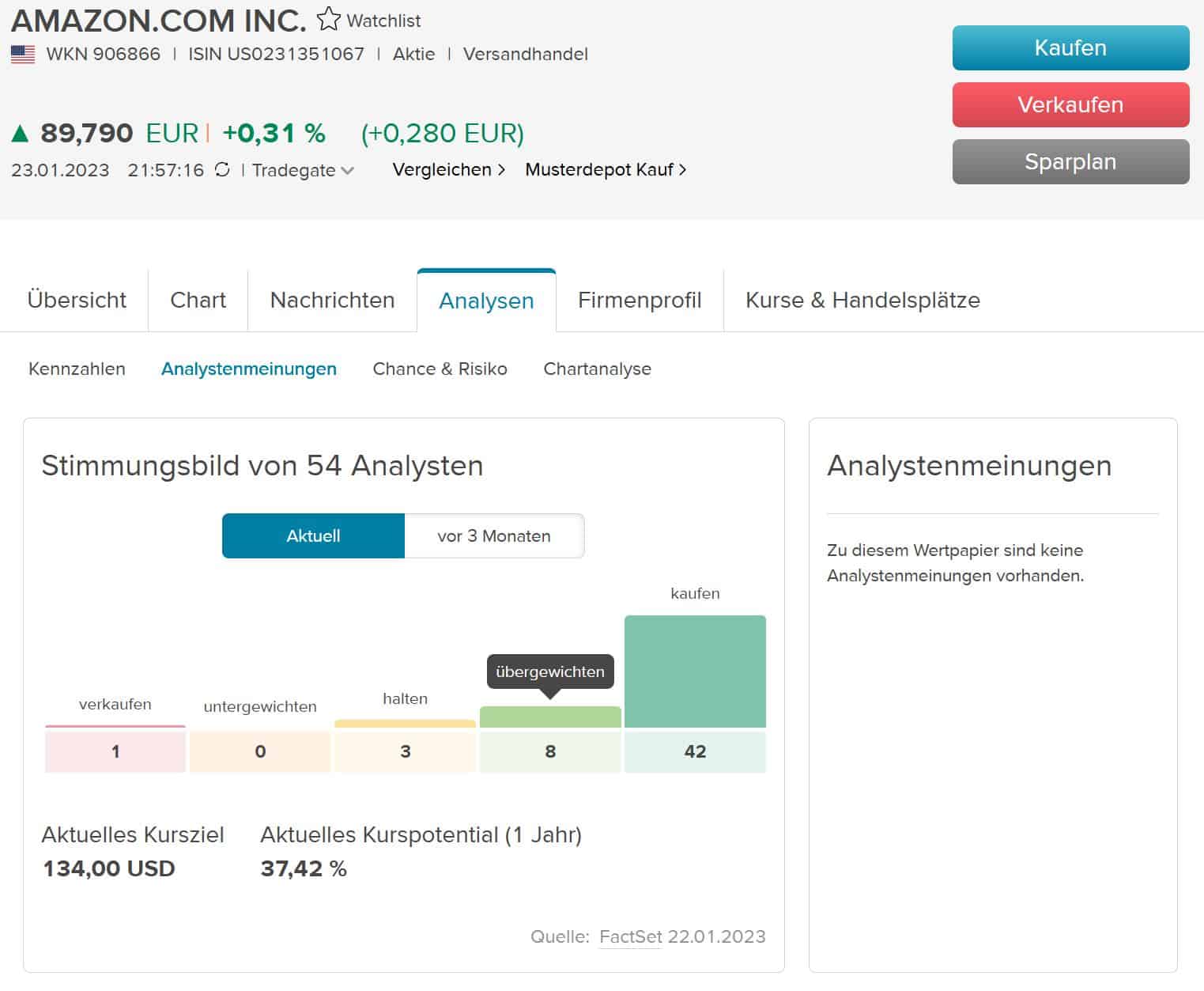
Task: Open the Firmenprofil tab
Action: tap(640, 300)
